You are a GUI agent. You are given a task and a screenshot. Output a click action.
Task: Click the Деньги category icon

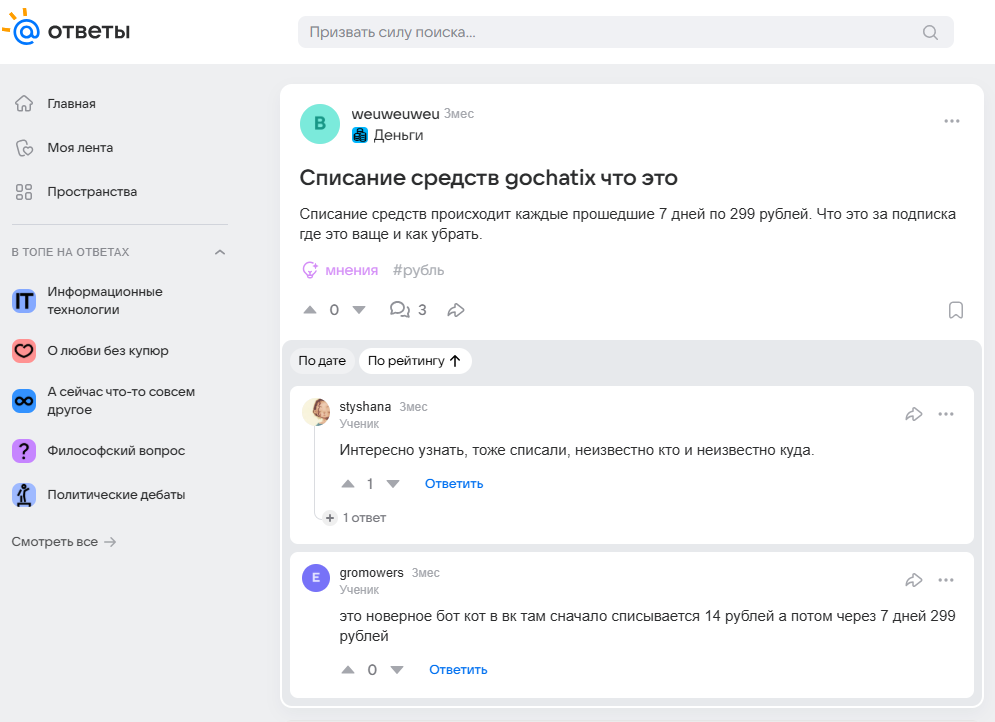pyautogui.click(x=360, y=135)
